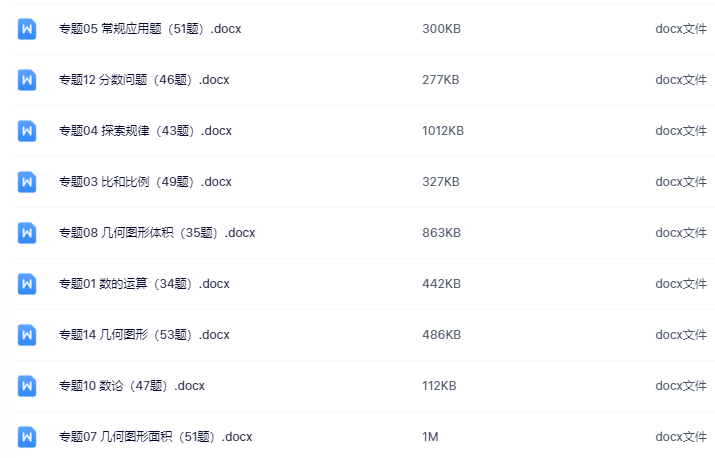Open file 专题10 数论（47题）.docx
This screenshot has width=715, height=458.
pyautogui.click(x=132, y=386)
